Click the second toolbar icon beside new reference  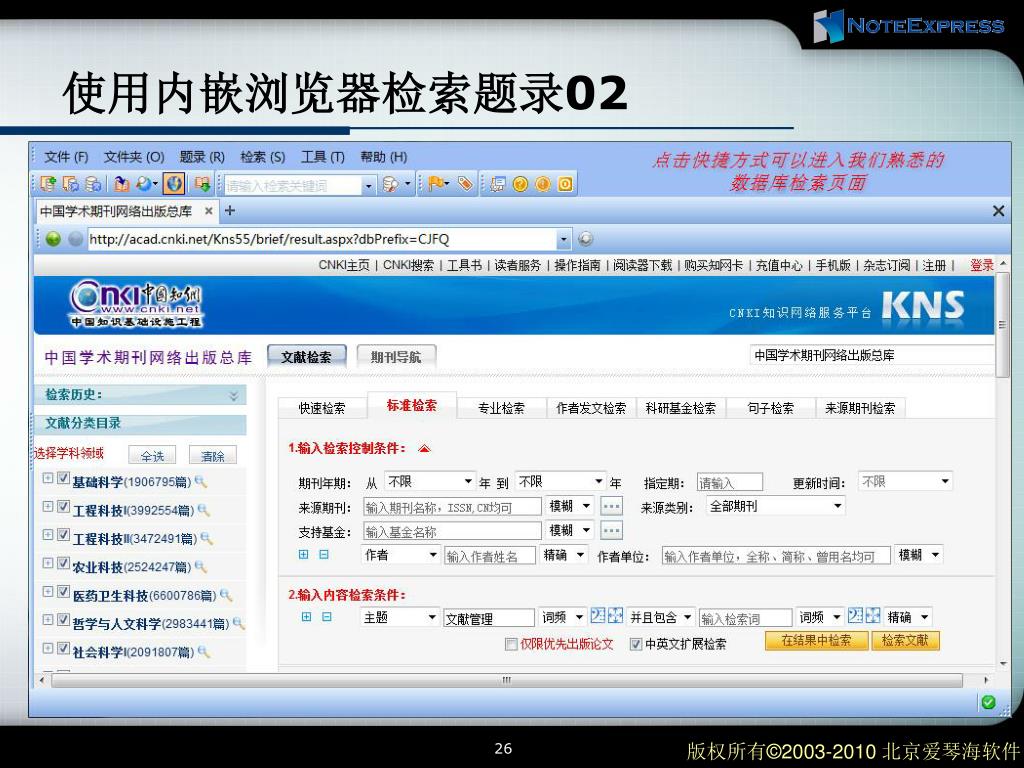70,184
